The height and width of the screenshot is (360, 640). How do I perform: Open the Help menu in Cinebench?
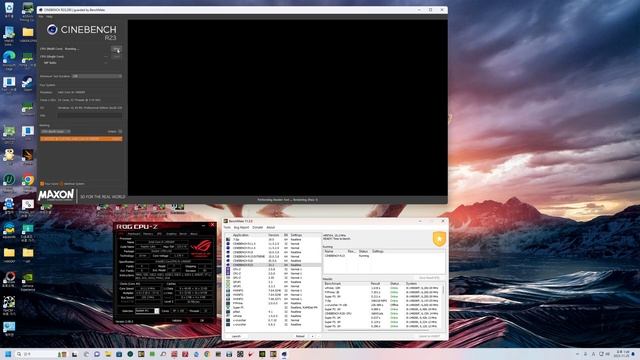pos(49,17)
